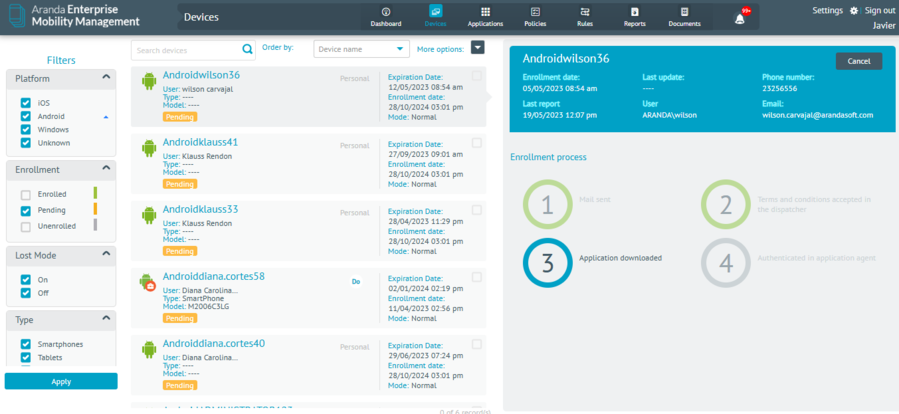Viewport: 899px width, 414px height.
Task: Click the Do badge on Androiddiana.cortes58
Action: click(356, 282)
